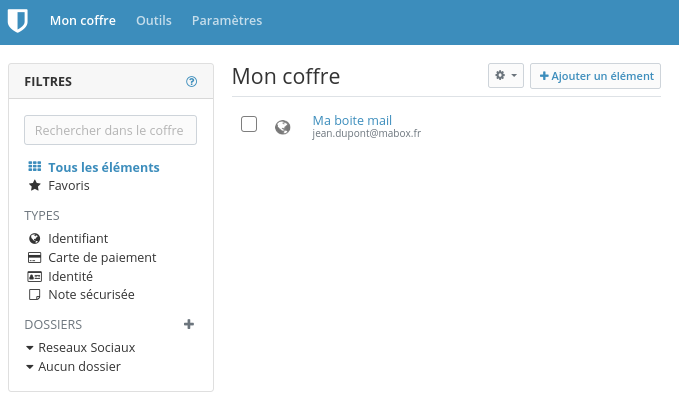Click Ajouter un élément button
The height and width of the screenshot is (418, 679).
(595, 76)
